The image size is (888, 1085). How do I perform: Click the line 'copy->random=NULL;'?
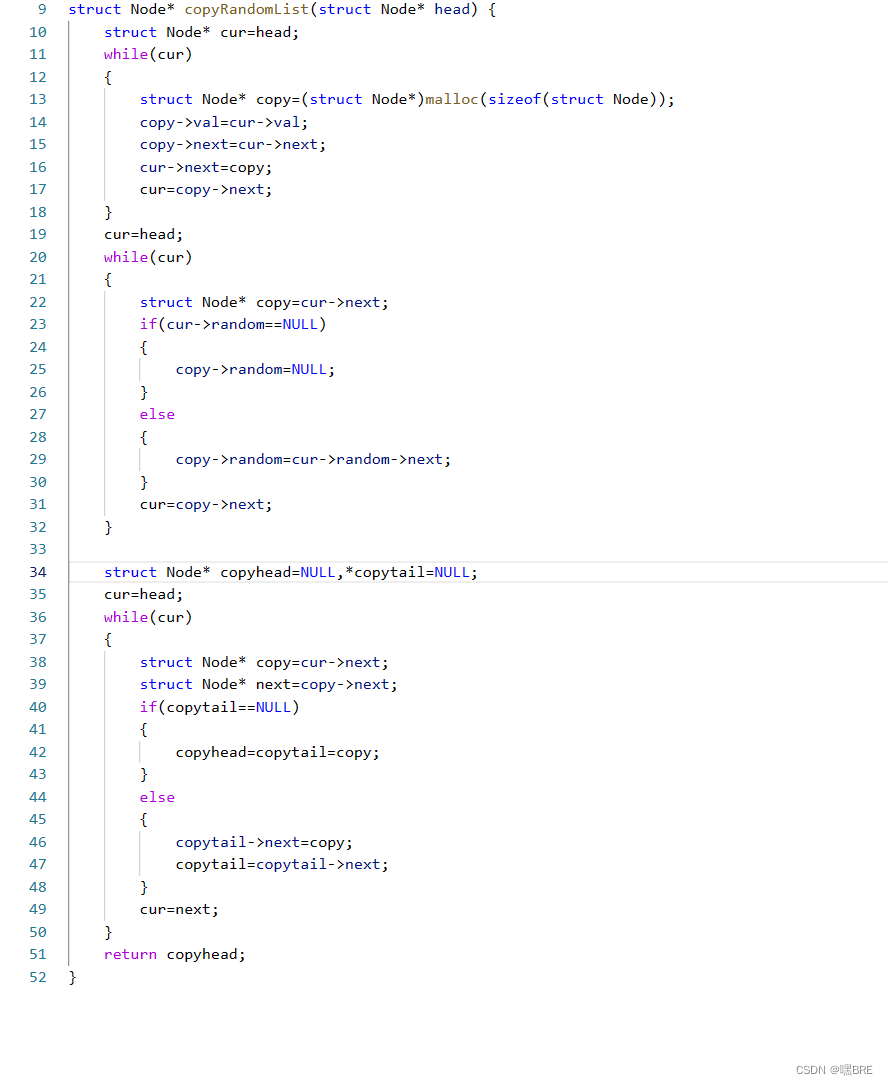click(x=255, y=370)
